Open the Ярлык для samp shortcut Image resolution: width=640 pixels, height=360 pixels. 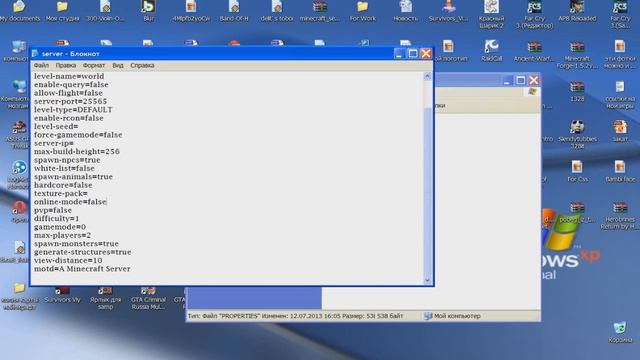pyautogui.click(x=105, y=298)
